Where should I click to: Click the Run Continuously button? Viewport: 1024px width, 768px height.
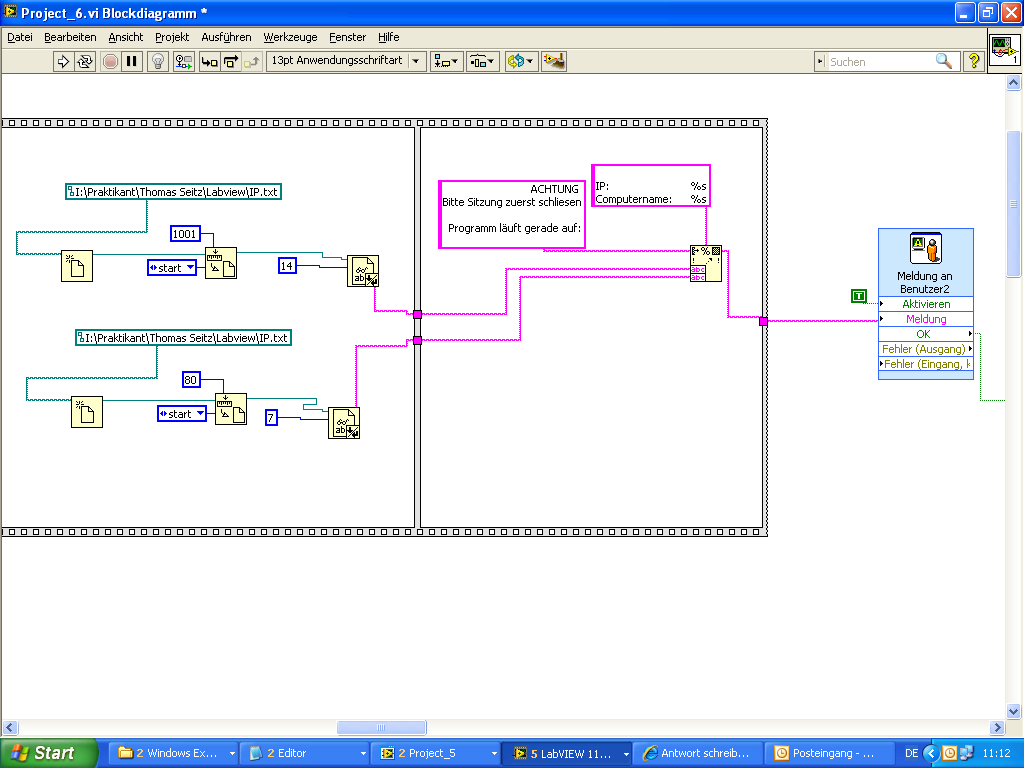85,61
